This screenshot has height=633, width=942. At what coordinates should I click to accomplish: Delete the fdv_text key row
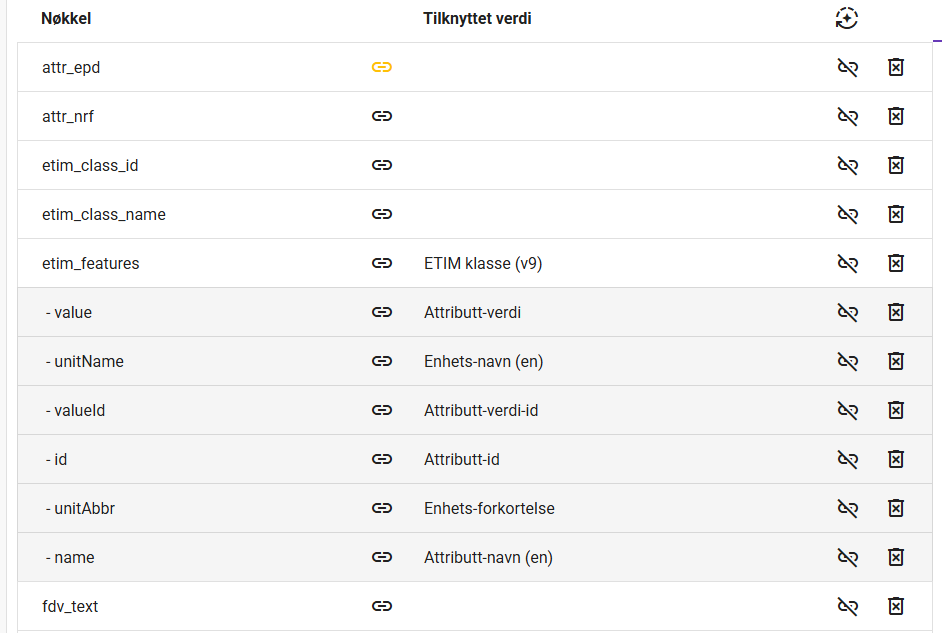896,606
